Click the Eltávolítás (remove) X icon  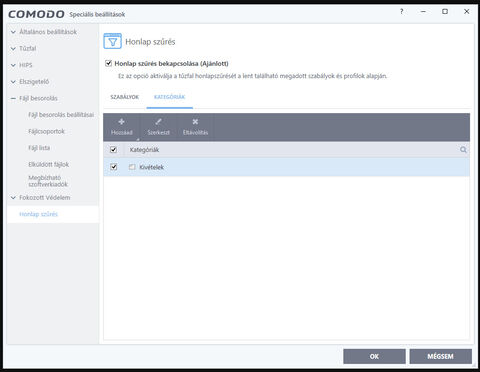tap(195, 122)
